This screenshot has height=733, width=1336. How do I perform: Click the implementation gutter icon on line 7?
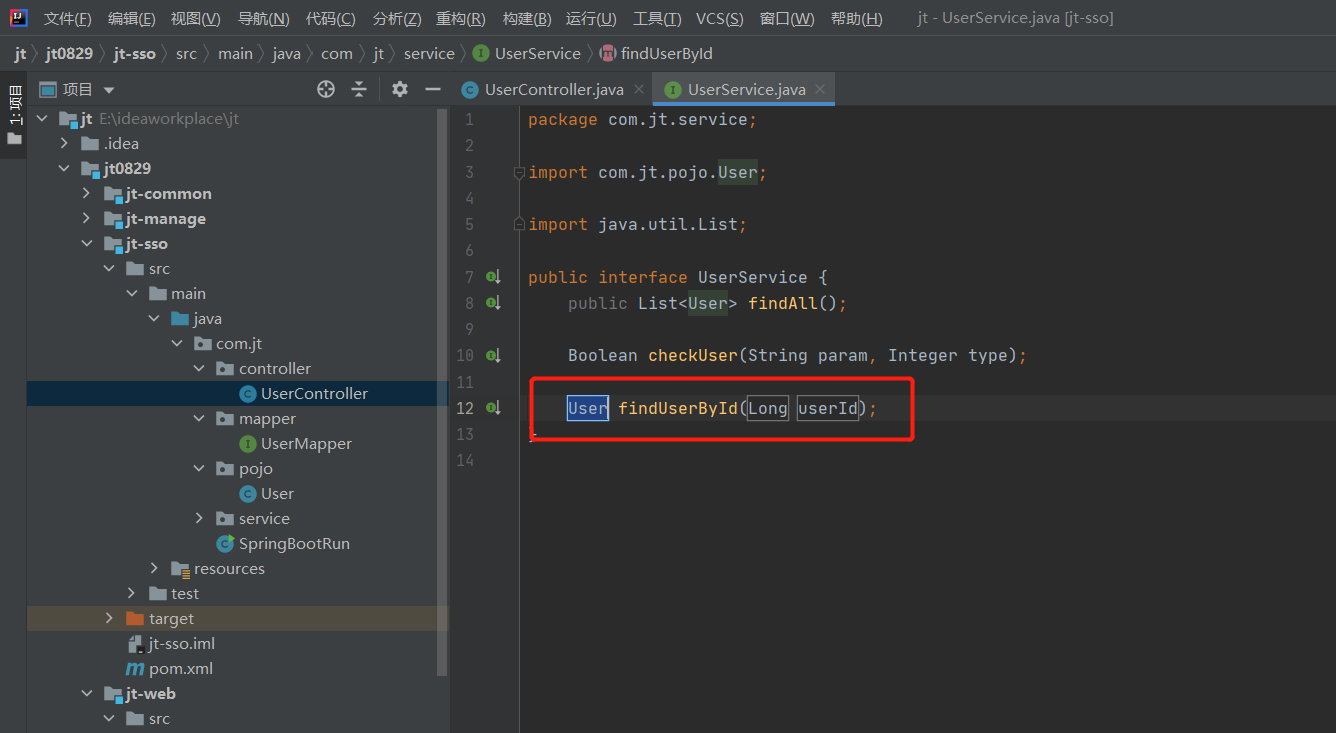pyautogui.click(x=493, y=277)
